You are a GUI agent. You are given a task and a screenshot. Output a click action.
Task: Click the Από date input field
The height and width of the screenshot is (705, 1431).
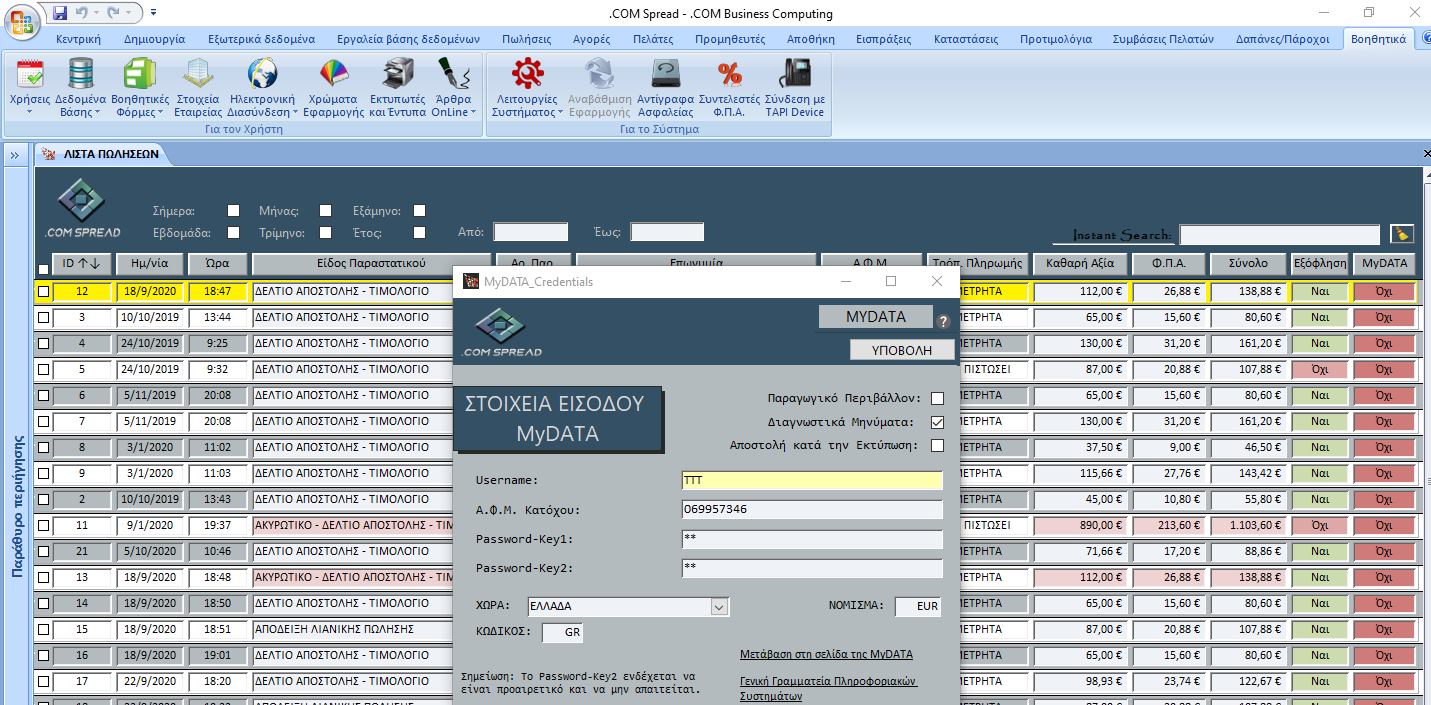point(530,232)
